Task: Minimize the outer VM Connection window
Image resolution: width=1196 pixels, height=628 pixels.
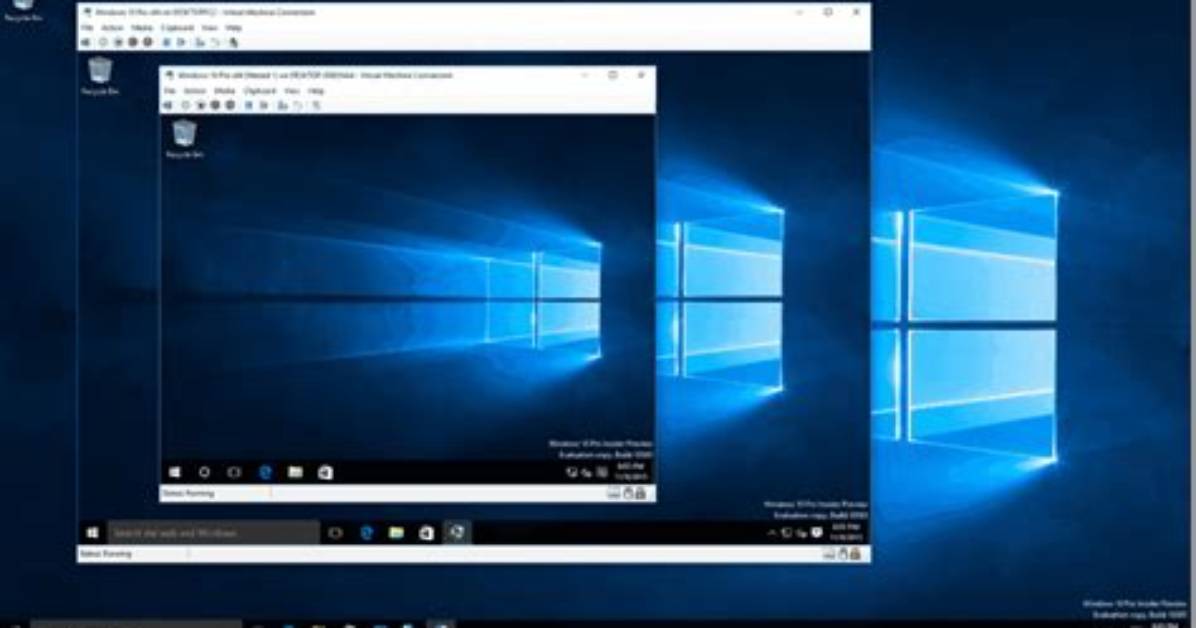Action: 799,12
